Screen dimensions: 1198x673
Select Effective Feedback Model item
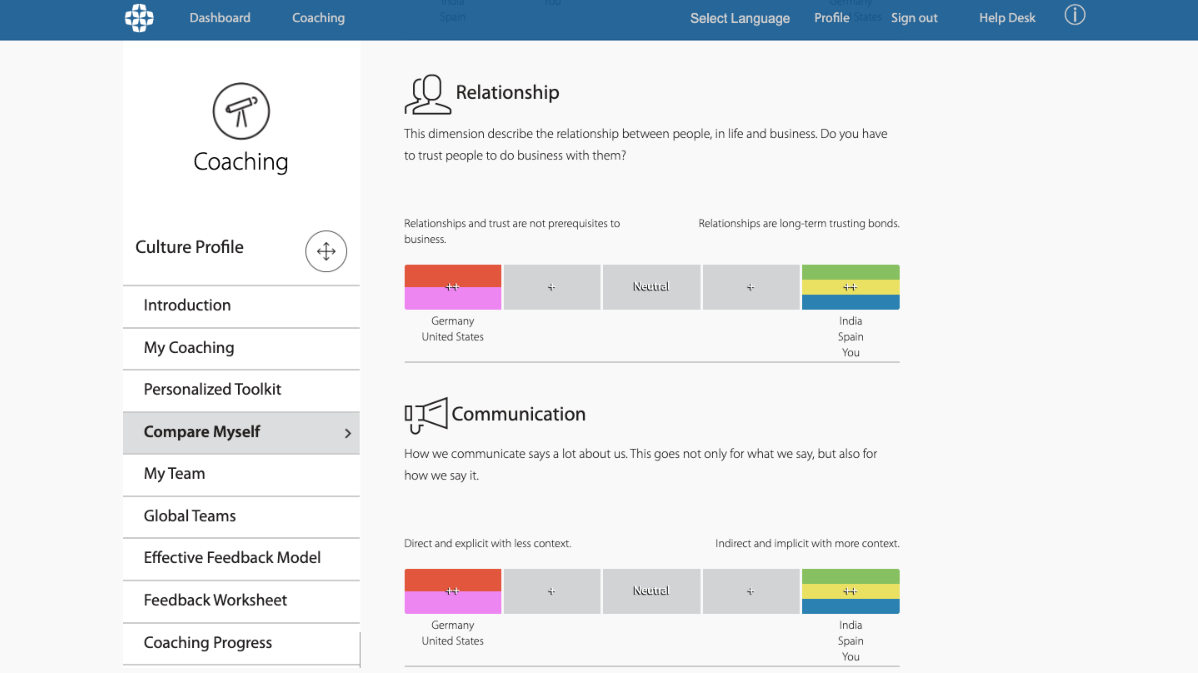point(232,558)
